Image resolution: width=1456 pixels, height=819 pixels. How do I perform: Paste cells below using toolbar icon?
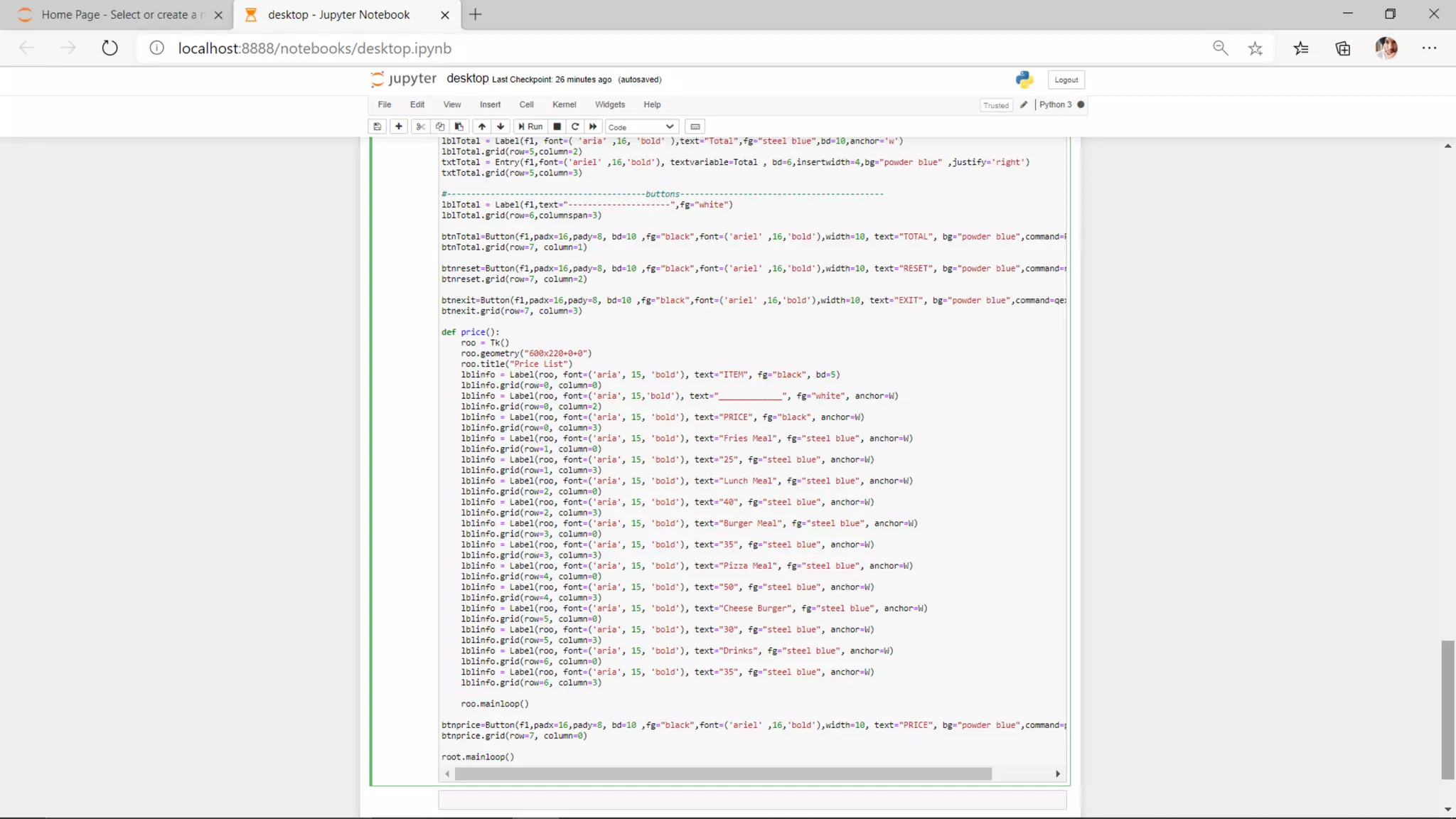[x=459, y=127]
